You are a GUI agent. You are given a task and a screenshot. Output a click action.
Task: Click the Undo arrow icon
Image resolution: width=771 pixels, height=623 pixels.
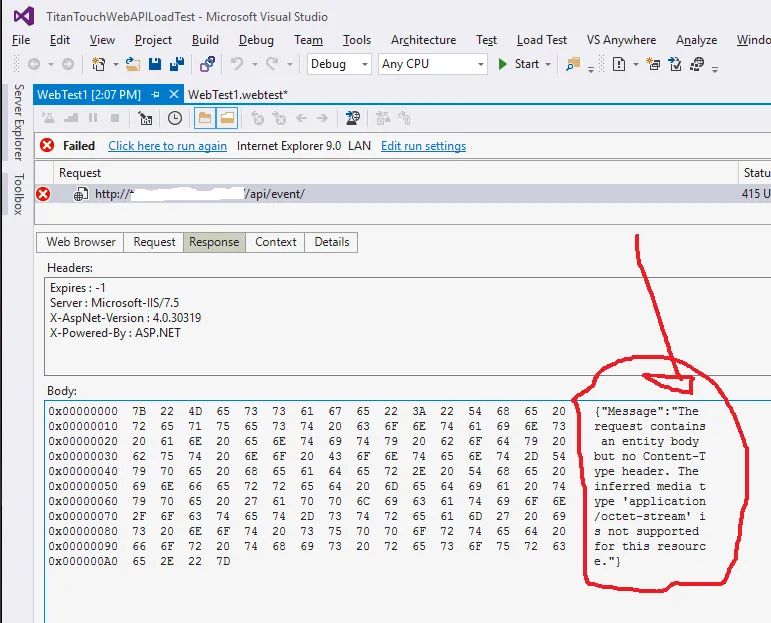coord(237,64)
